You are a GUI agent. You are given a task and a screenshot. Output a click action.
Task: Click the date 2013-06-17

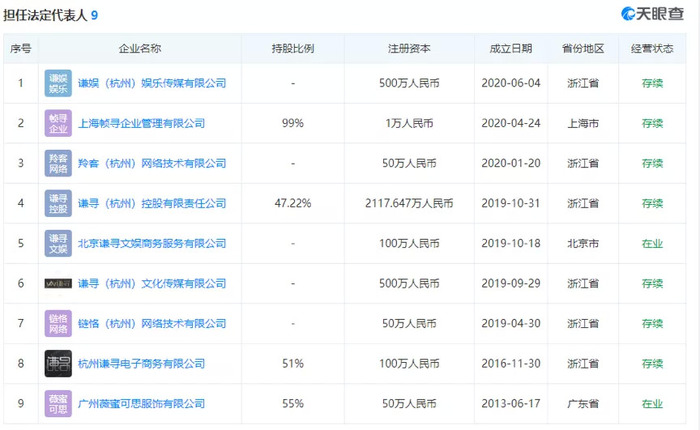click(511, 404)
